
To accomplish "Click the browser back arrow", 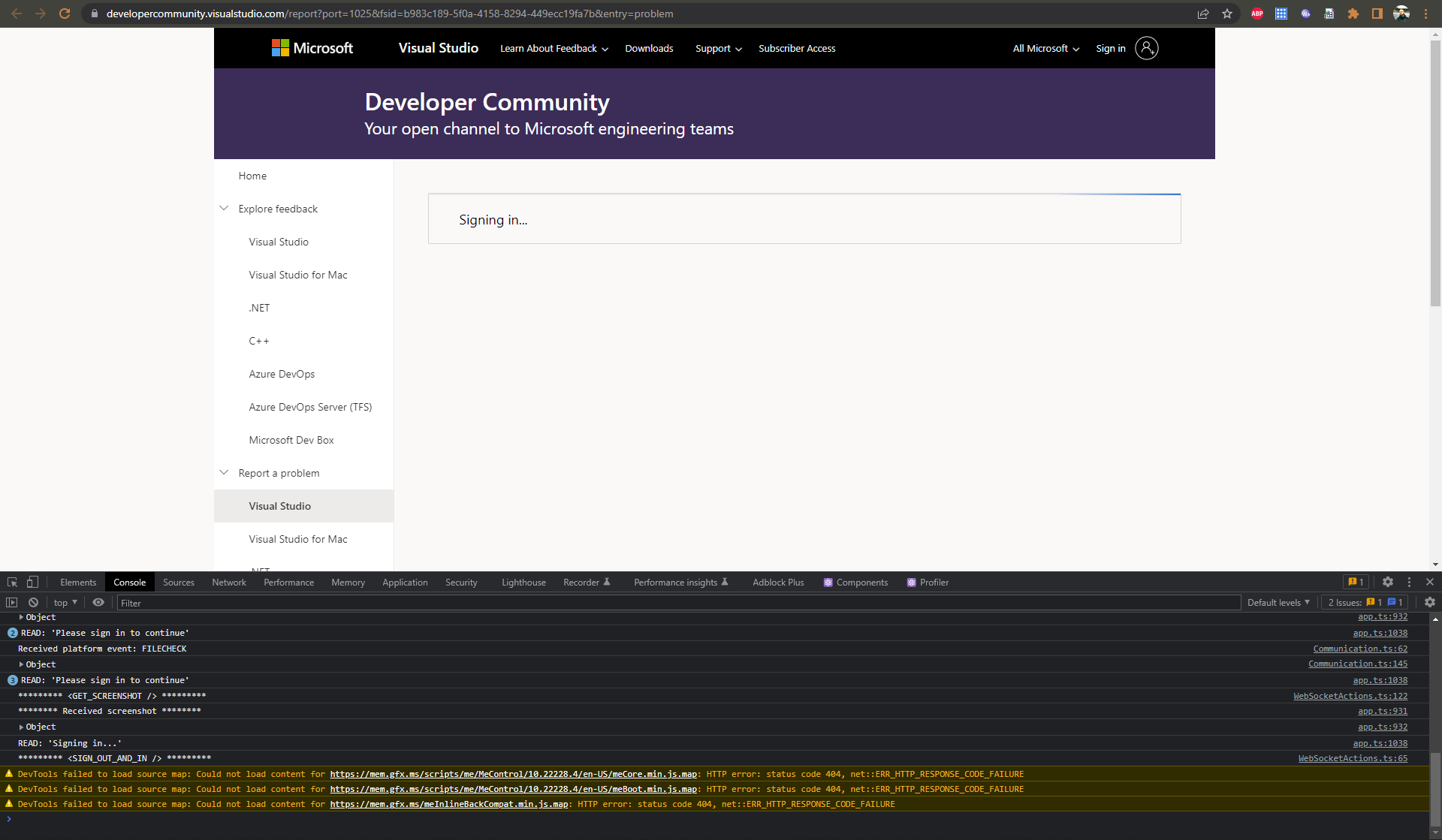I will (17, 14).
